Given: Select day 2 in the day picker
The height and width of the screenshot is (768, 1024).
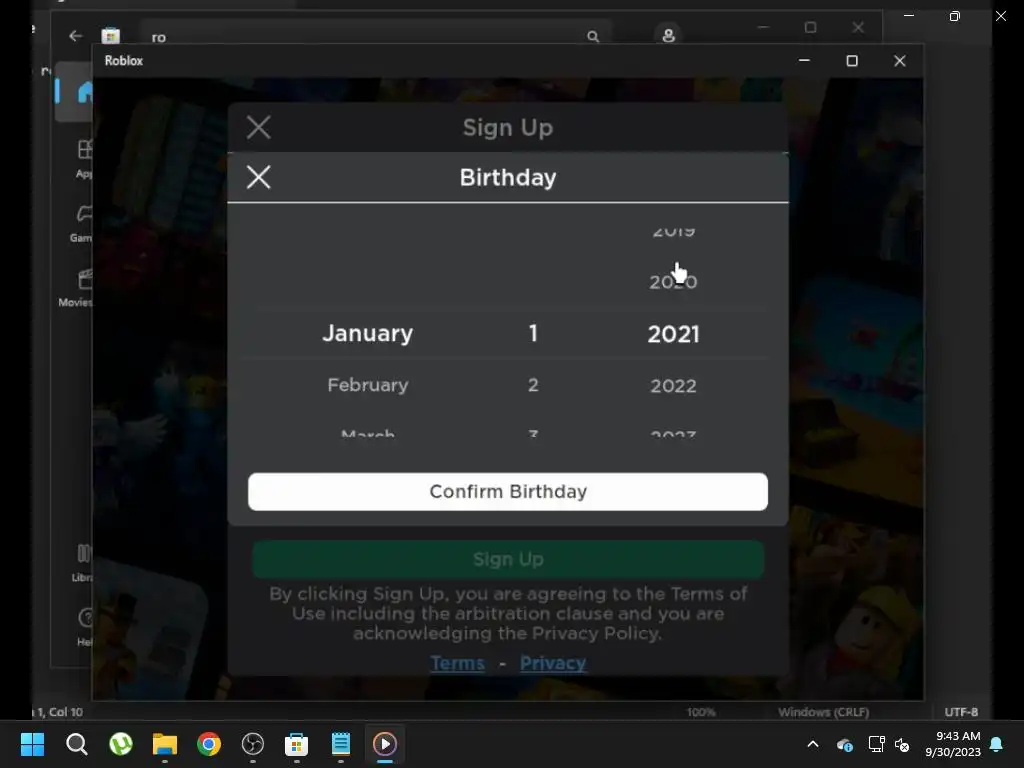Looking at the screenshot, I should pyautogui.click(x=533, y=385).
